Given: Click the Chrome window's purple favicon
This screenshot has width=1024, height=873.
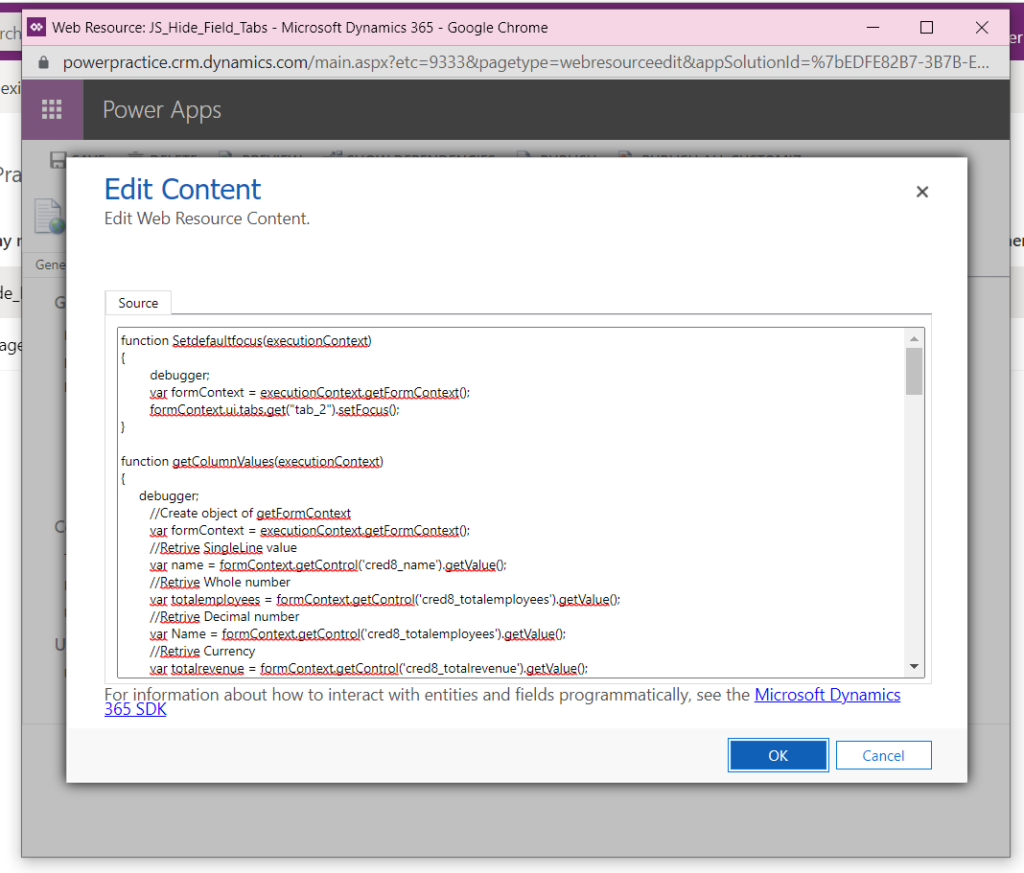Looking at the screenshot, I should click(38, 27).
